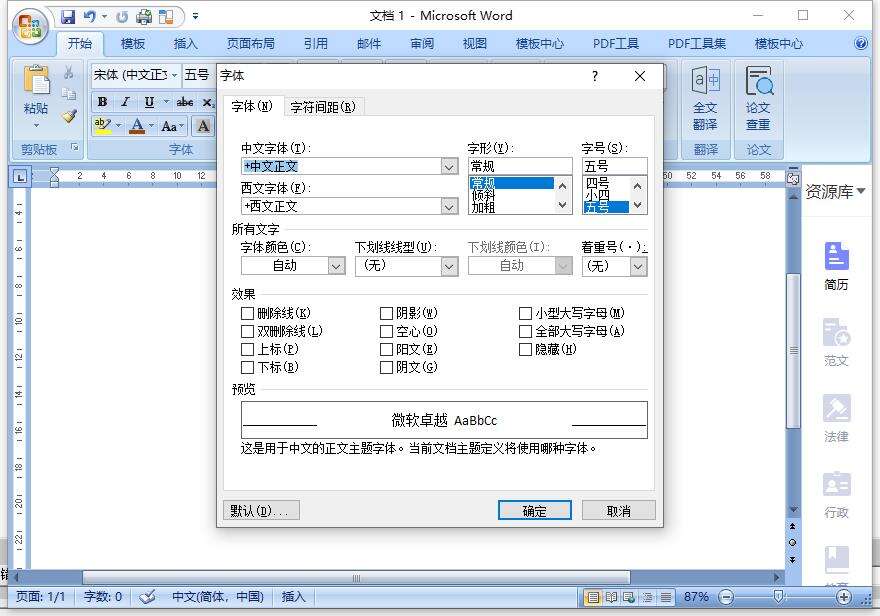880x616 pixels.
Task: Click the zoom out minus button
Action: coord(726,597)
